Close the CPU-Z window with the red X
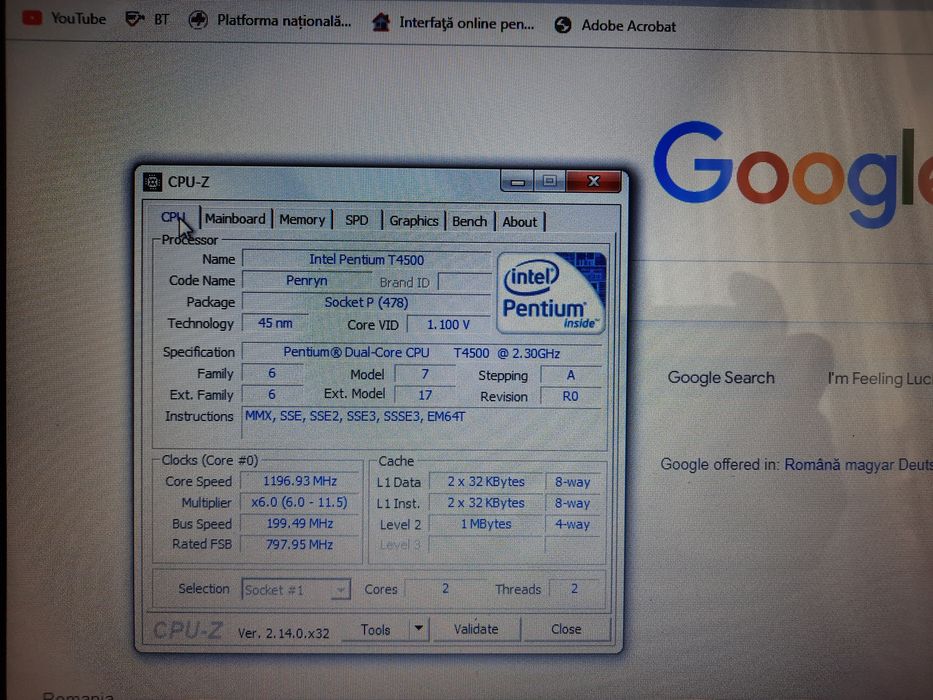This screenshot has height=700, width=933. pos(593,181)
